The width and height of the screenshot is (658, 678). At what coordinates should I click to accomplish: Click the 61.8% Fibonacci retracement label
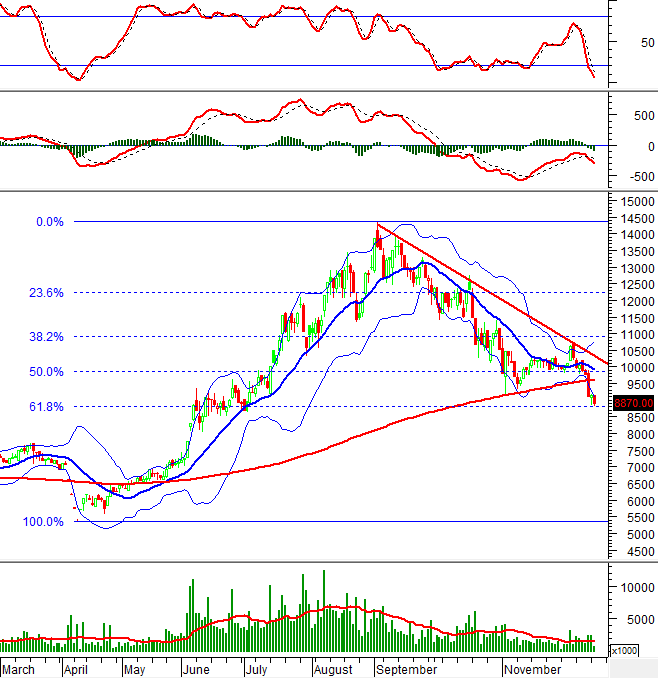tap(46, 407)
